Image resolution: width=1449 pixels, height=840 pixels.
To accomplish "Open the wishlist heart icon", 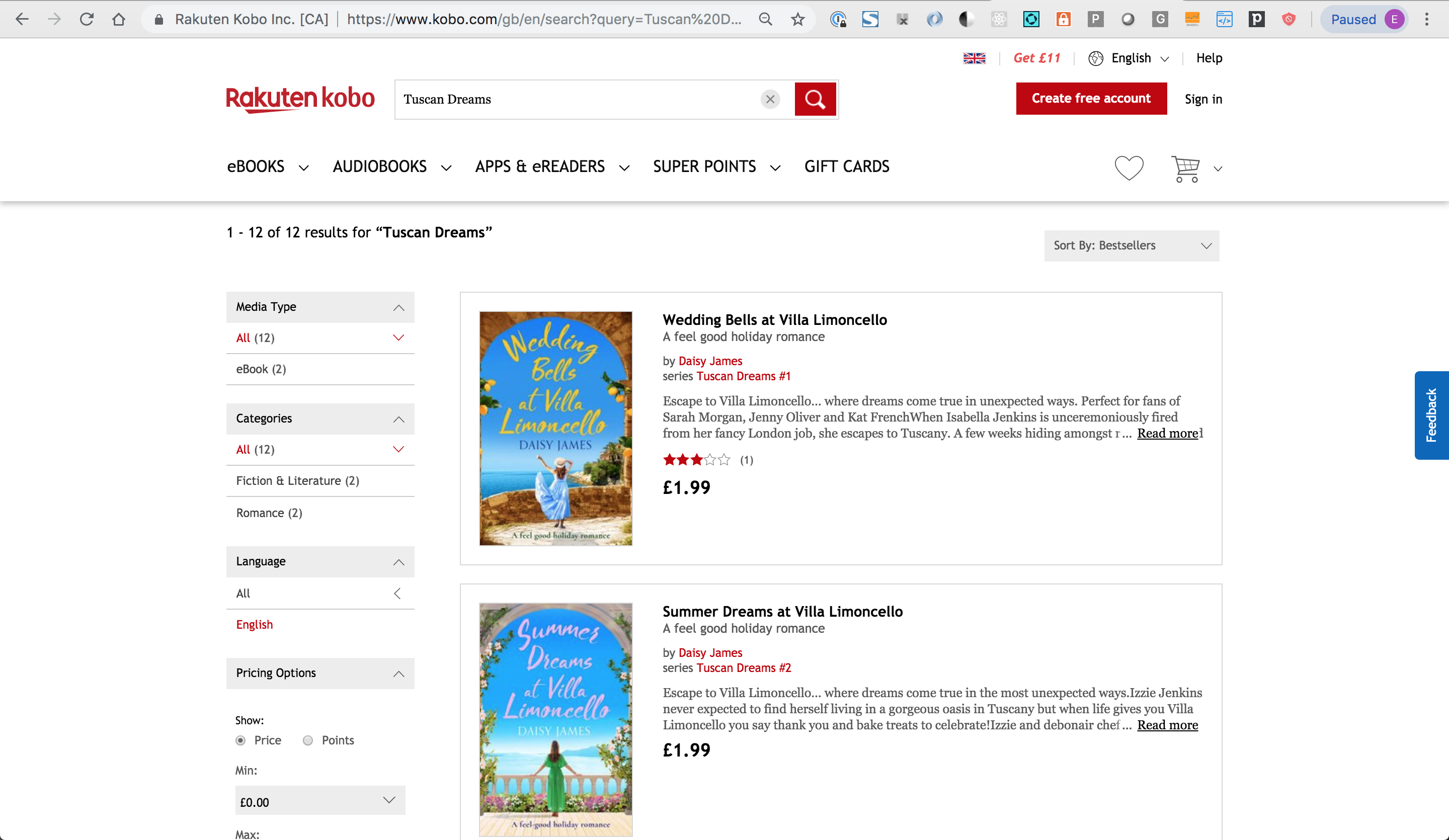I will click(1129, 167).
